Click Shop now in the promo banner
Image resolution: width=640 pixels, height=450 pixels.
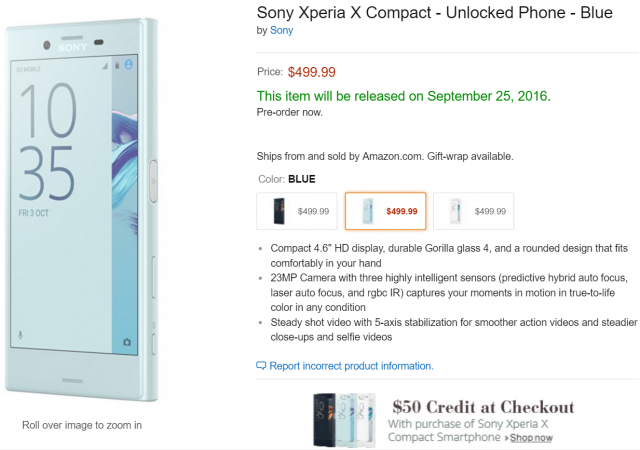[528, 438]
